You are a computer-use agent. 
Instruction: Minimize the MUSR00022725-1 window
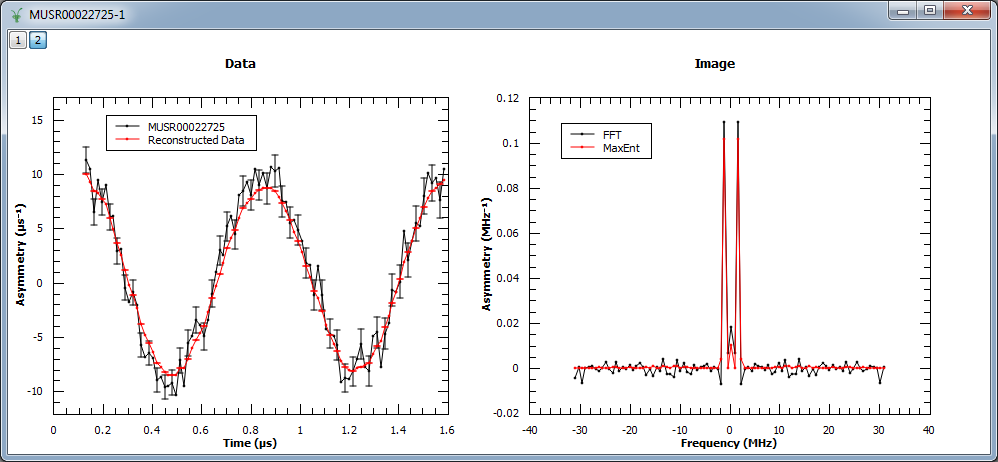(x=904, y=10)
